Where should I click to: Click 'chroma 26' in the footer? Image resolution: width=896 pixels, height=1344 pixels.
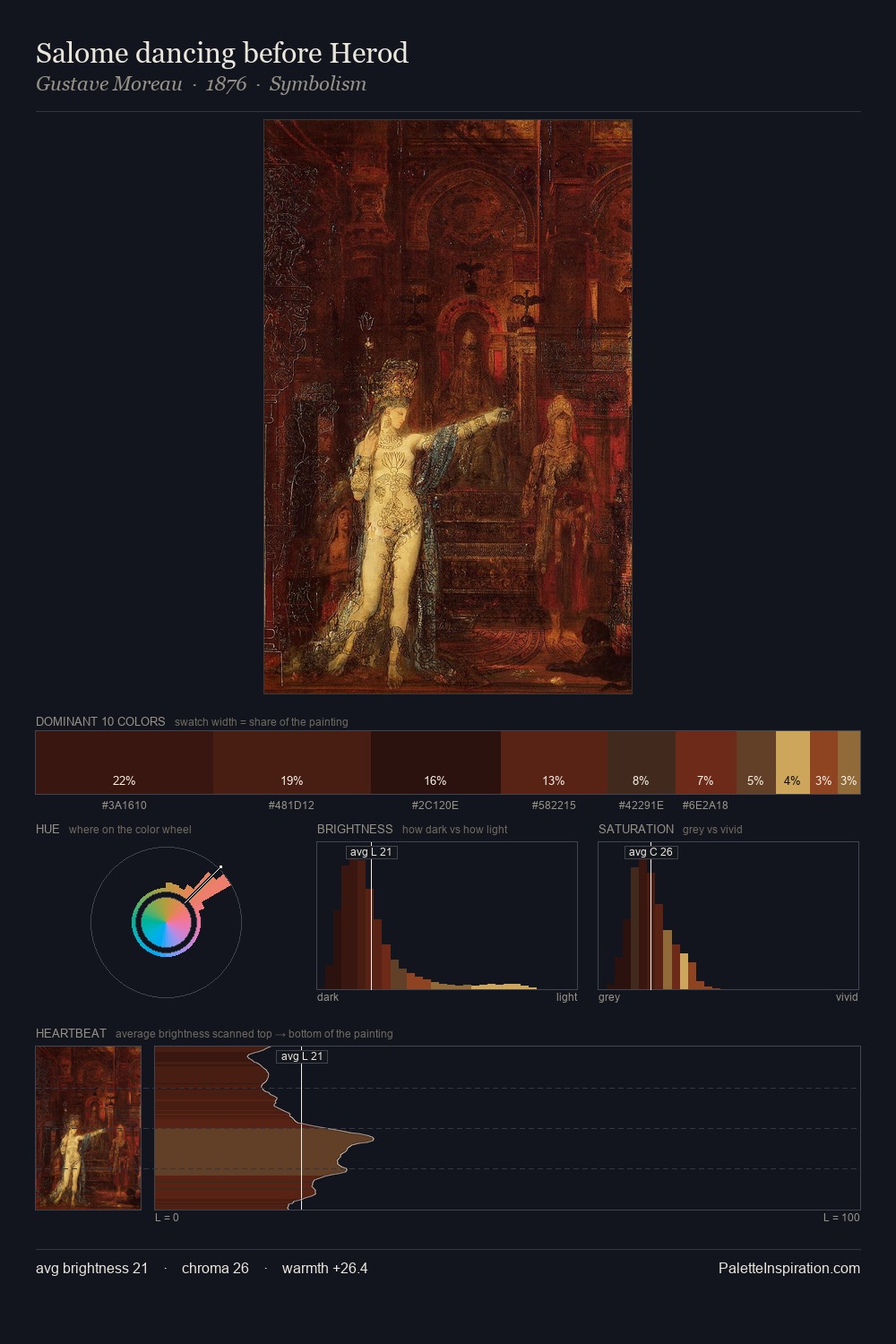[x=215, y=1269]
